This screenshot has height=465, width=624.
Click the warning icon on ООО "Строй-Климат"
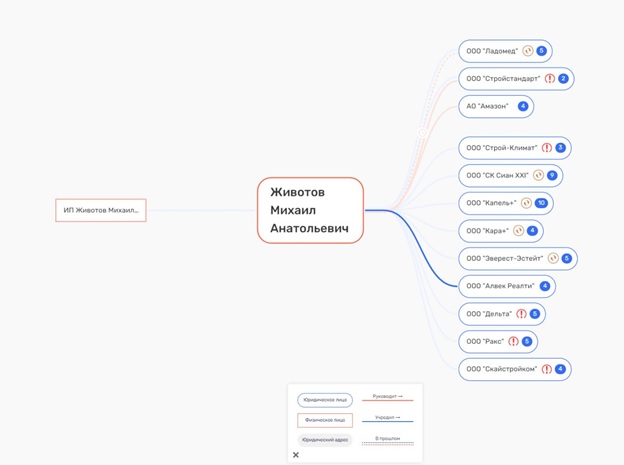click(547, 148)
